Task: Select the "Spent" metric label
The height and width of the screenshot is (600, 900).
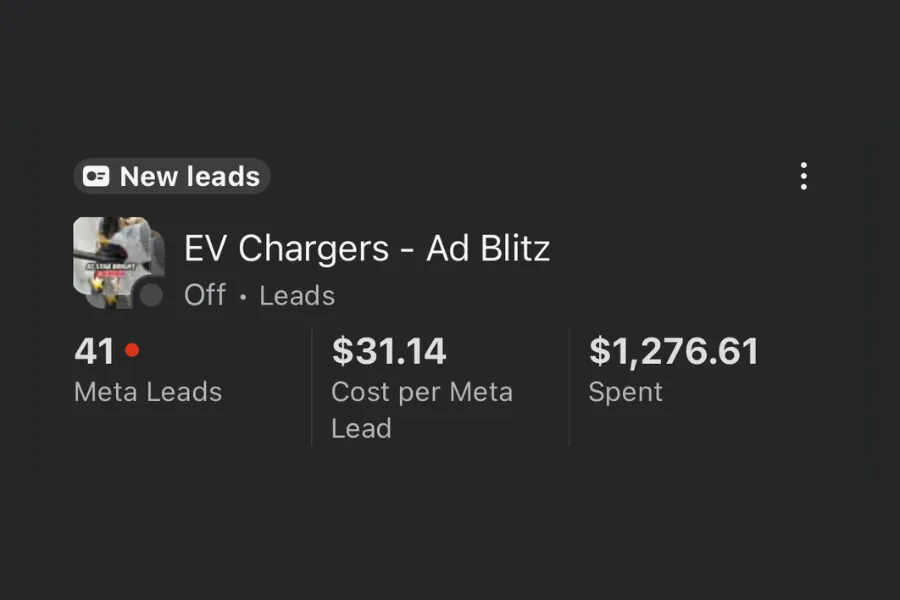Action: coord(625,391)
